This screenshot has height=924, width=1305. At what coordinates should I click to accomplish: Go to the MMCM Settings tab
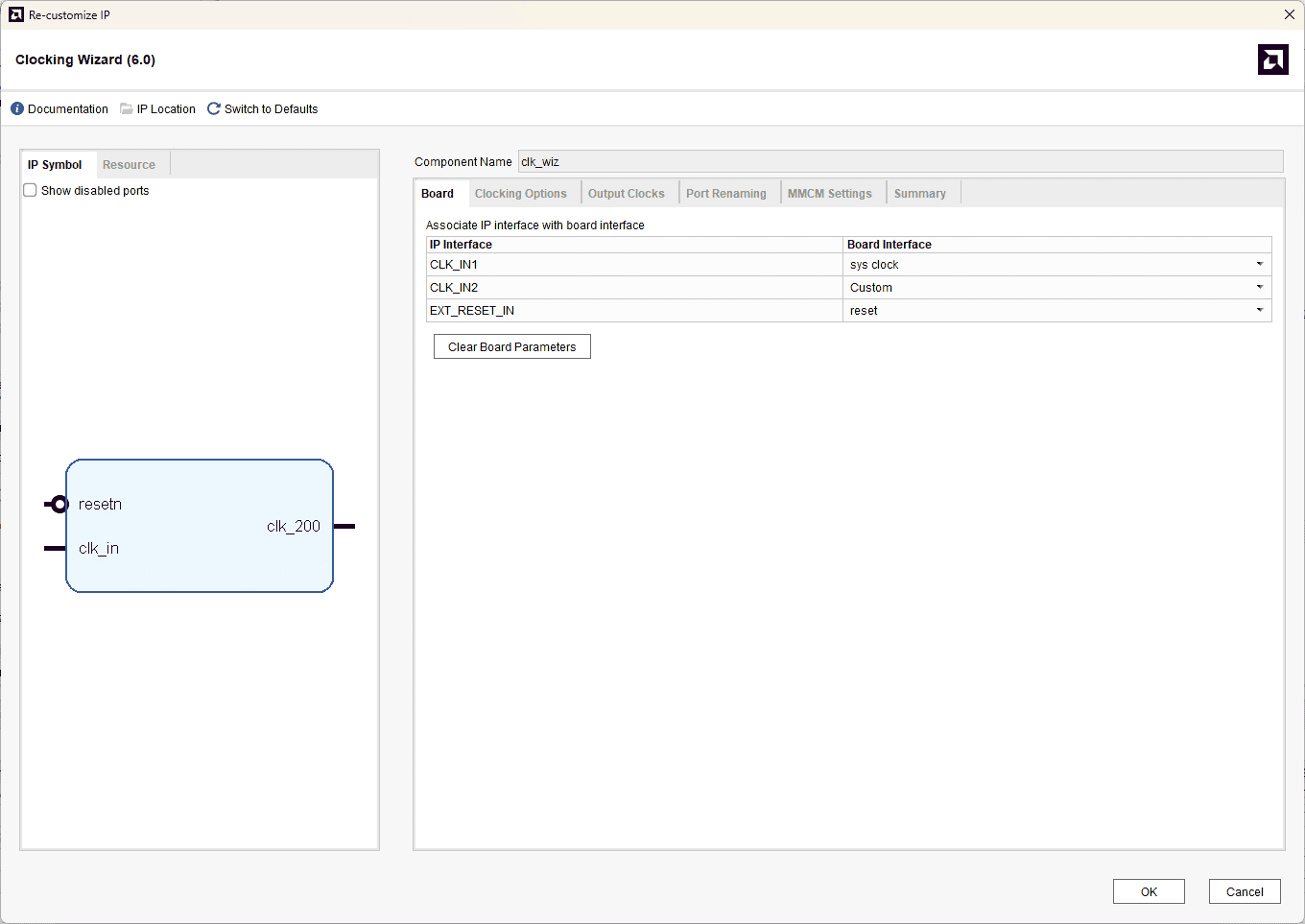coord(829,194)
